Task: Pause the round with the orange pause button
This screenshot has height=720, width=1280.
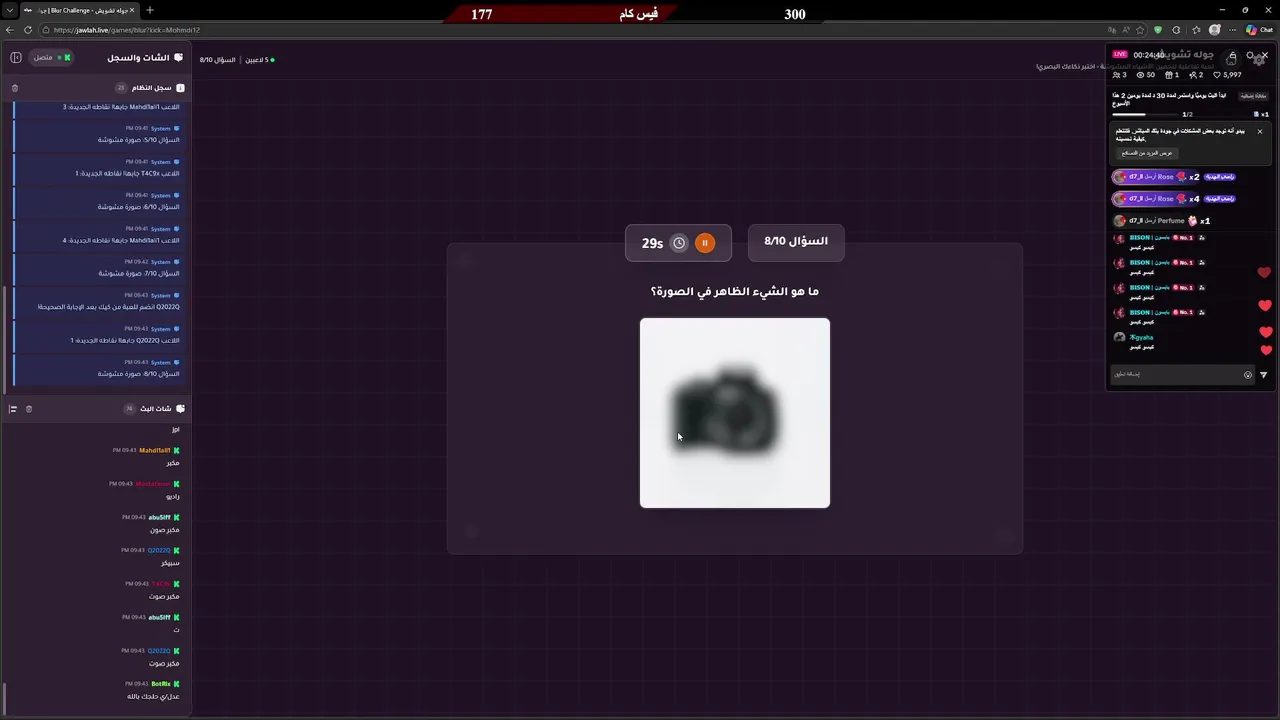Action: [x=705, y=243]
